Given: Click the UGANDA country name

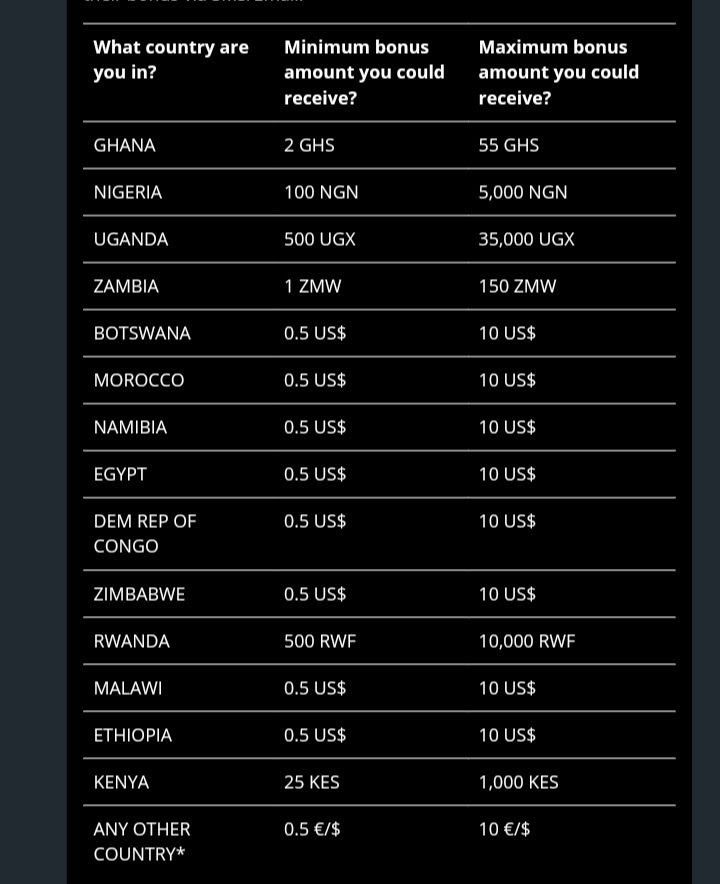Looking at the screenshot, I should click(x=131, y=239).
